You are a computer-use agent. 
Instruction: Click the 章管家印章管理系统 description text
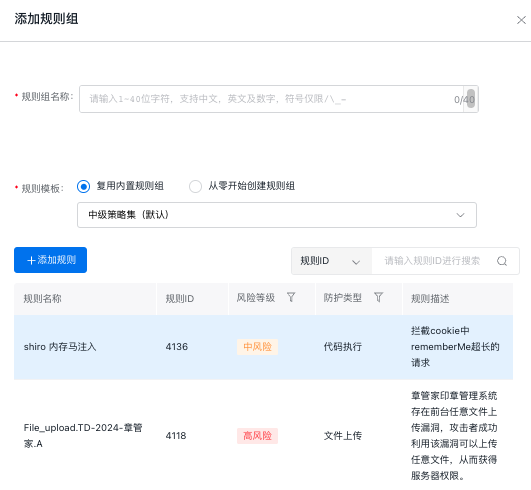pos(454,436)
